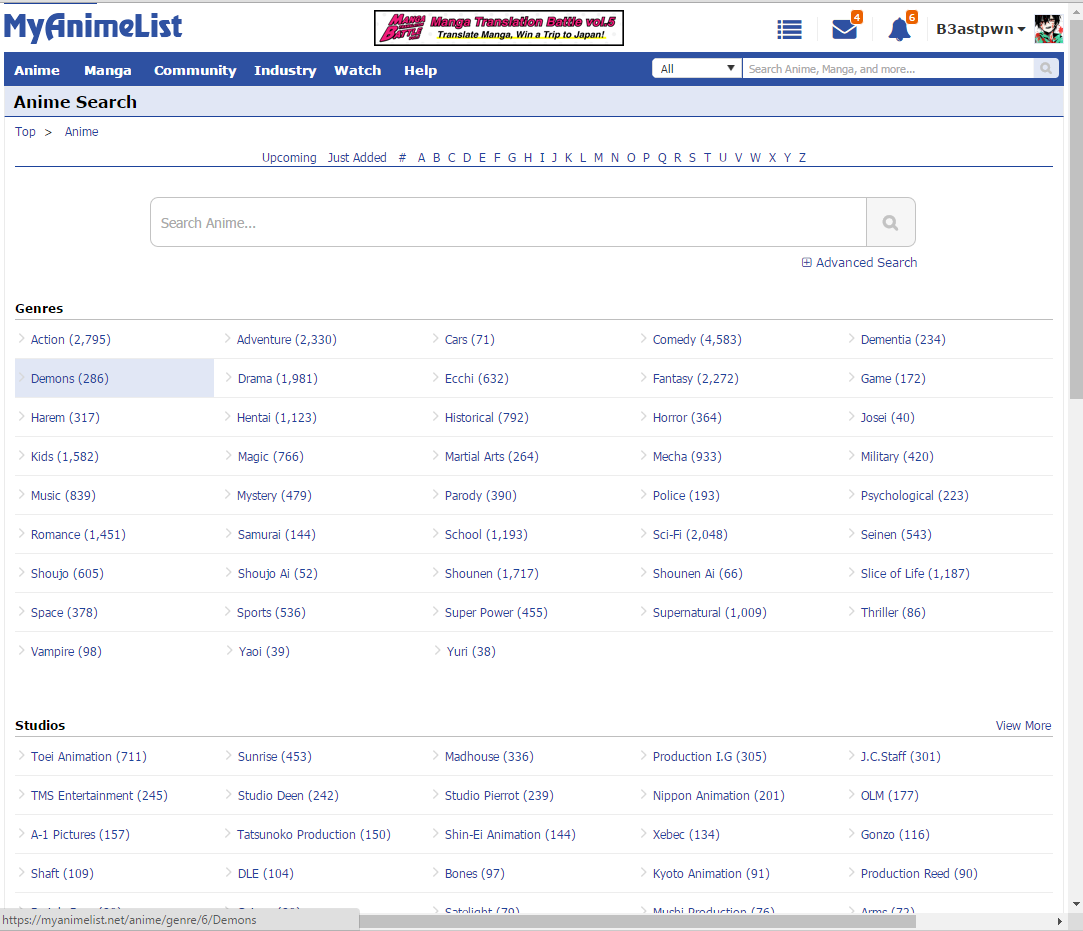Open the Thriller (86) genre

[x=893, y=613]
